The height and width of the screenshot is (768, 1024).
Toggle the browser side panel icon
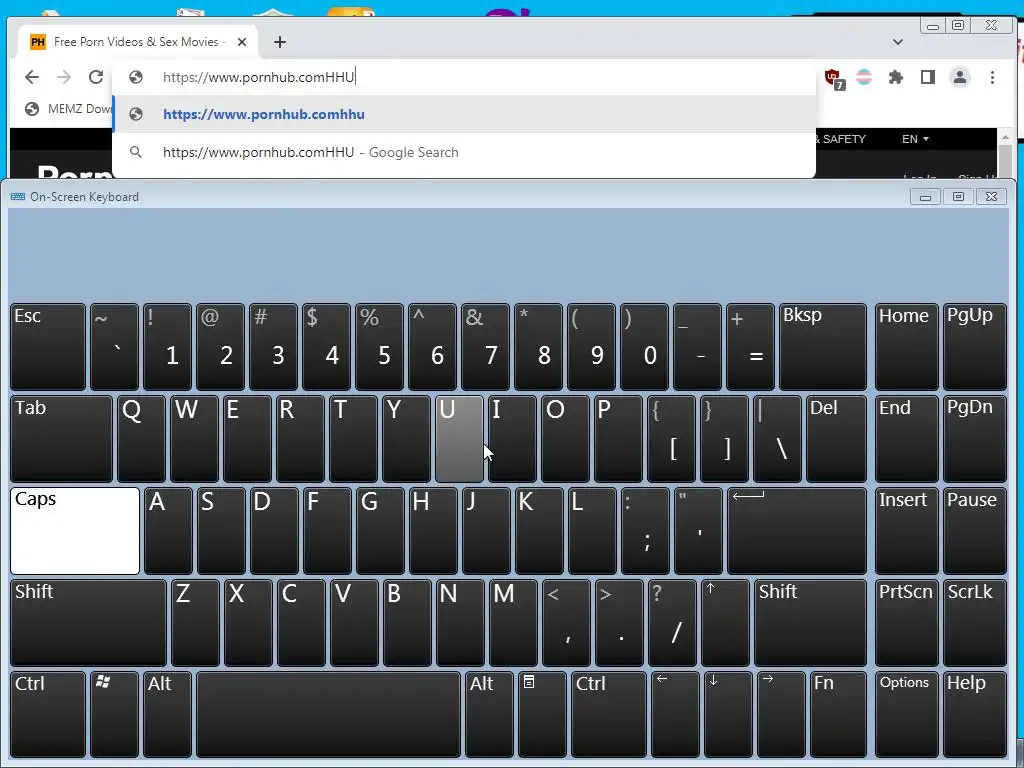pos(927,77)
